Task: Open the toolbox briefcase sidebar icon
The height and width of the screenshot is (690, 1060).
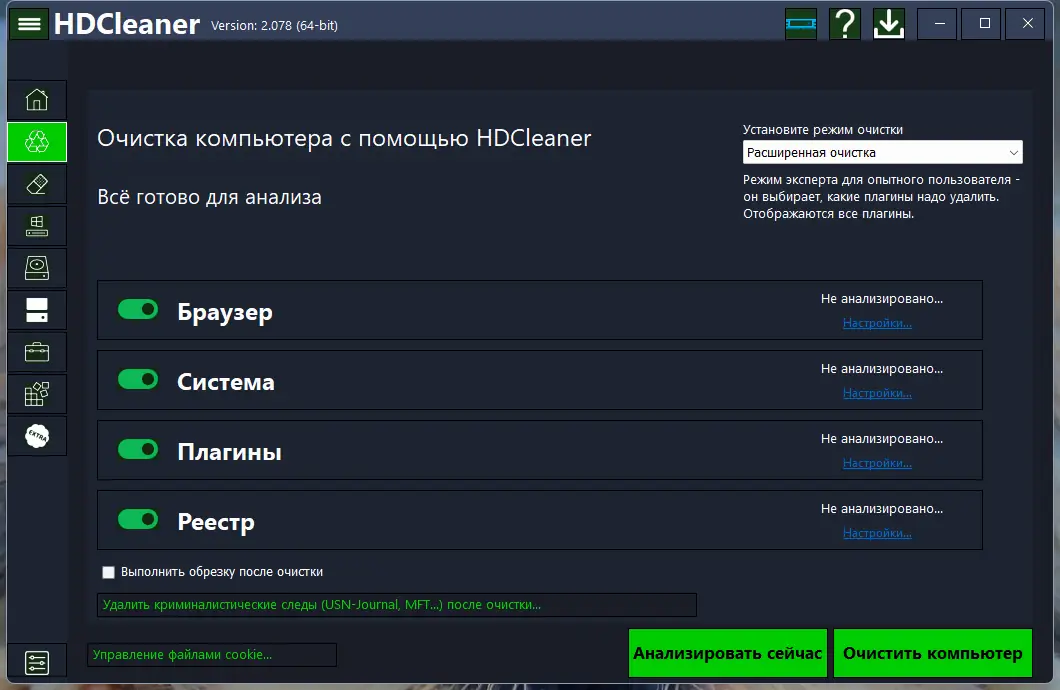Action: coord(37,351)
